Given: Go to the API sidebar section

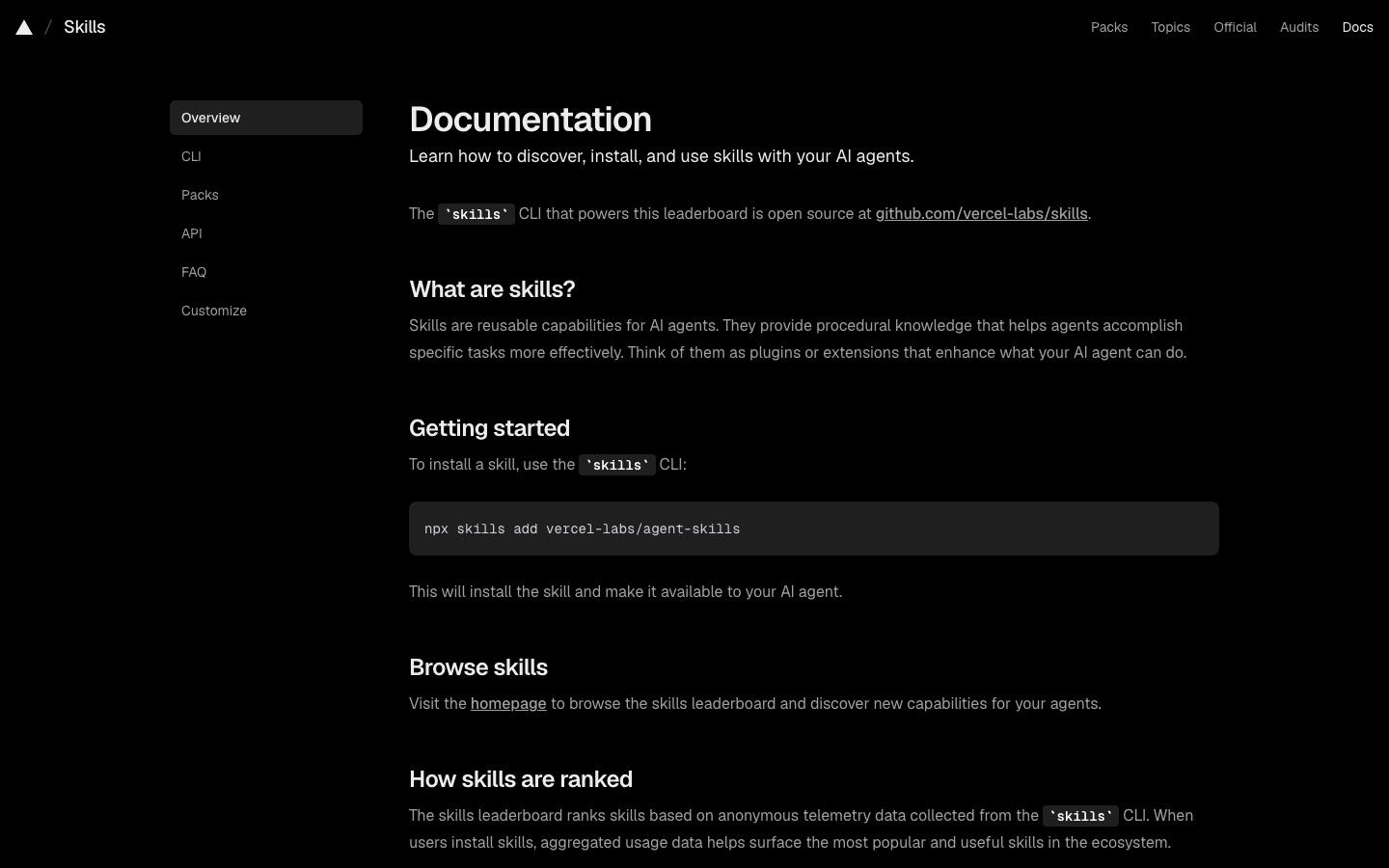Looking at the screenshot, I should click(x=266, y=233).
